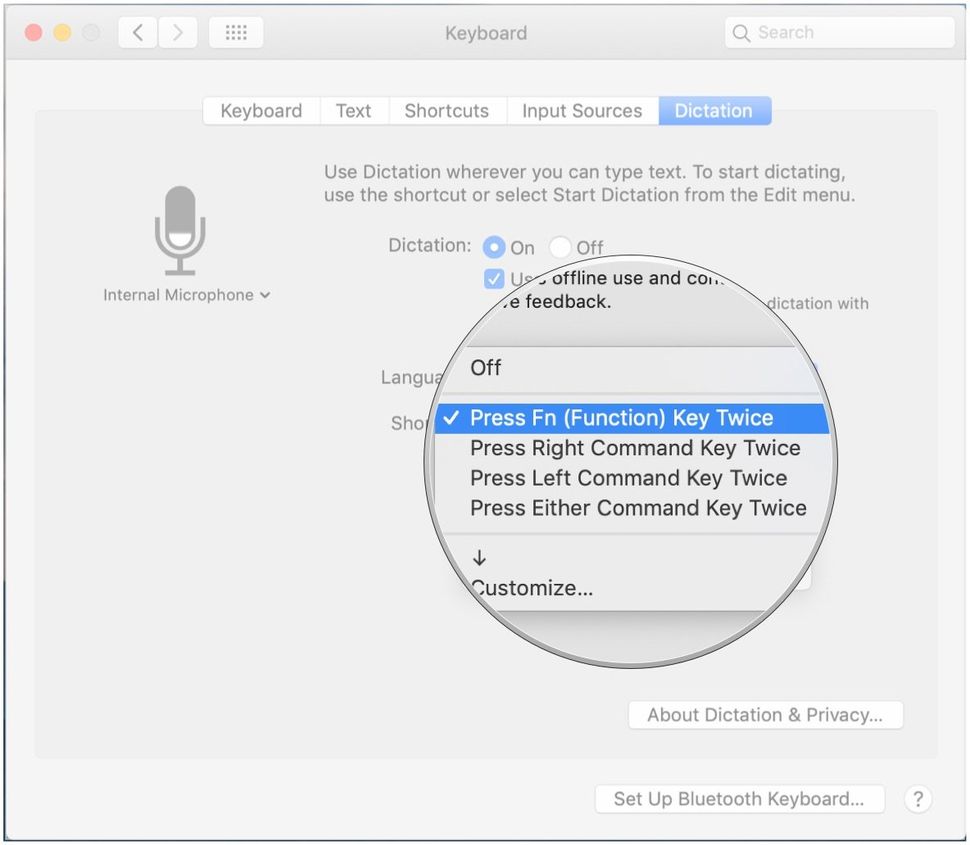Click the magnifying glass search icon
Image resolution: width=970 pixels, height=845 pixels.
coord(741,32)
